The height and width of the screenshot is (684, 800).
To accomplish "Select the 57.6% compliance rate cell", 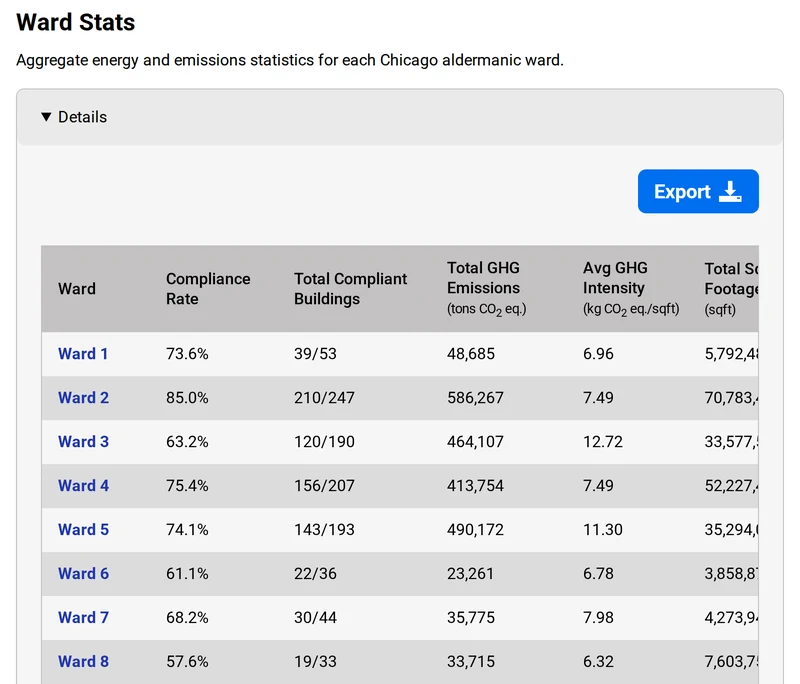I will click(x=187, y=661).
